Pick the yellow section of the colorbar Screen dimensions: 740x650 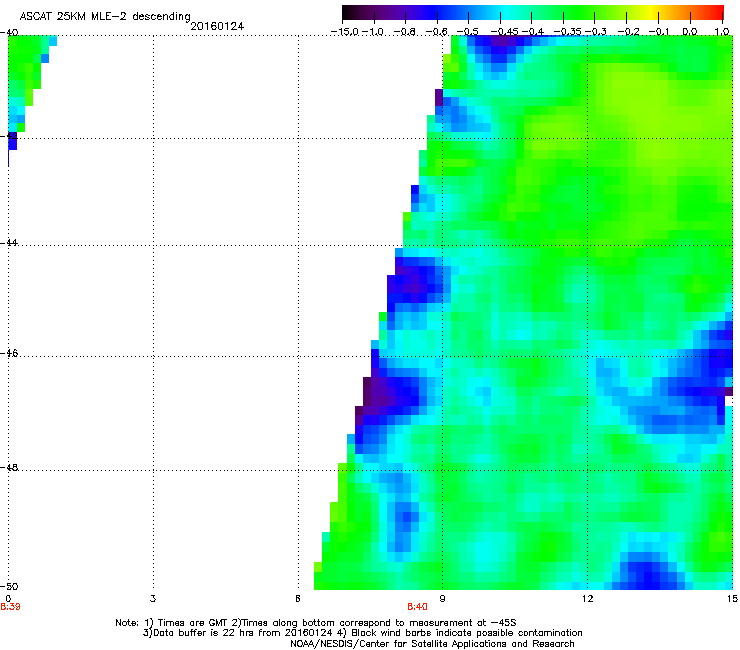tap(653, 12)
